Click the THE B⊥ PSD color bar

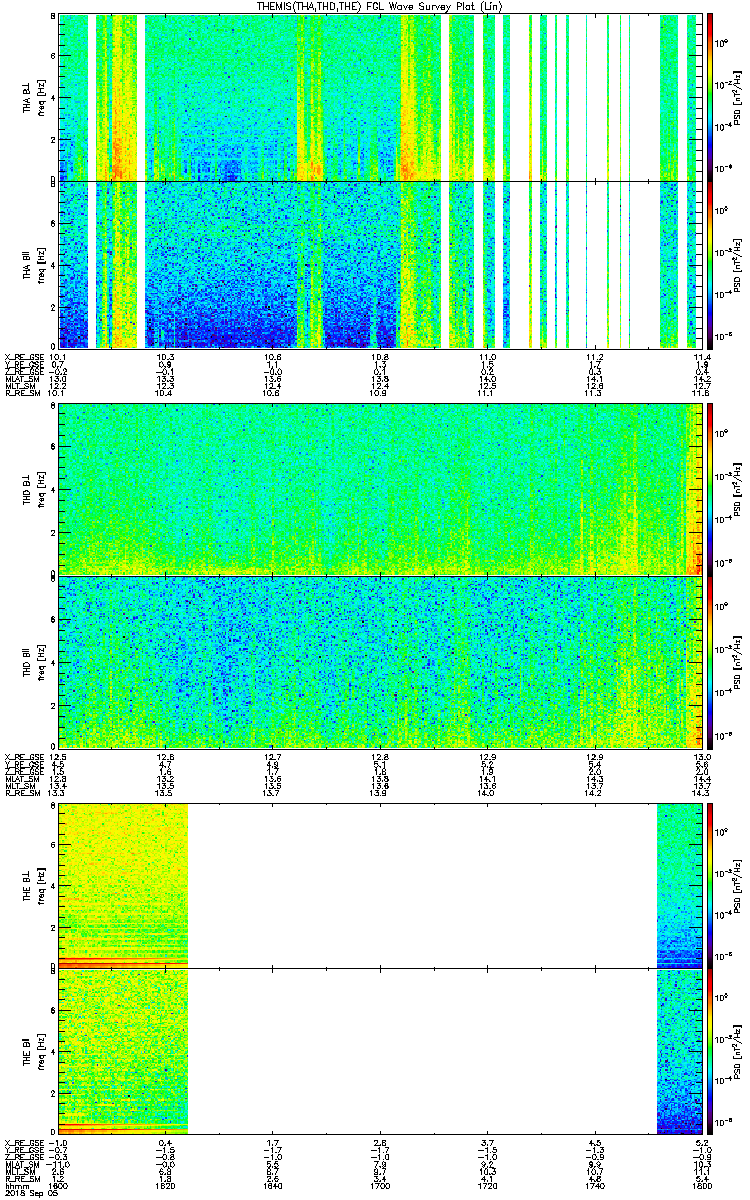(711, 885)
